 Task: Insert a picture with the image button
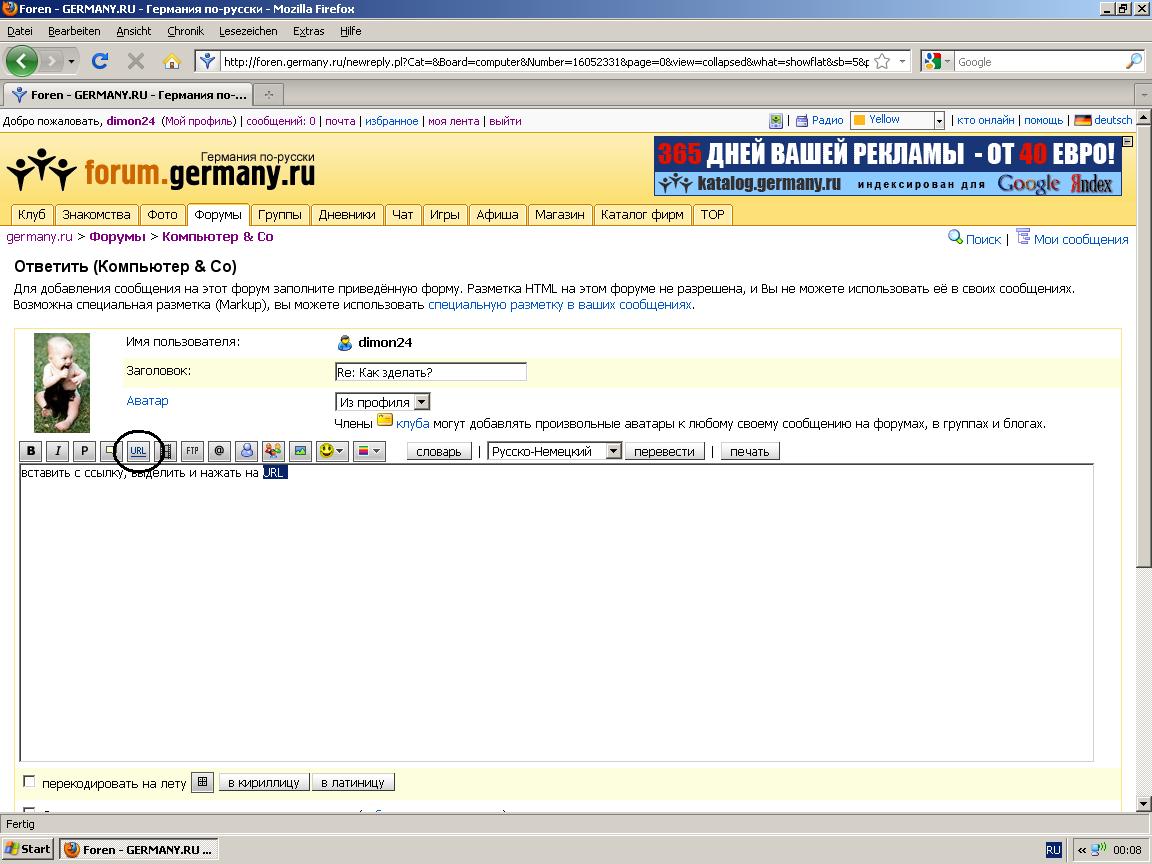tap(300, 451)
